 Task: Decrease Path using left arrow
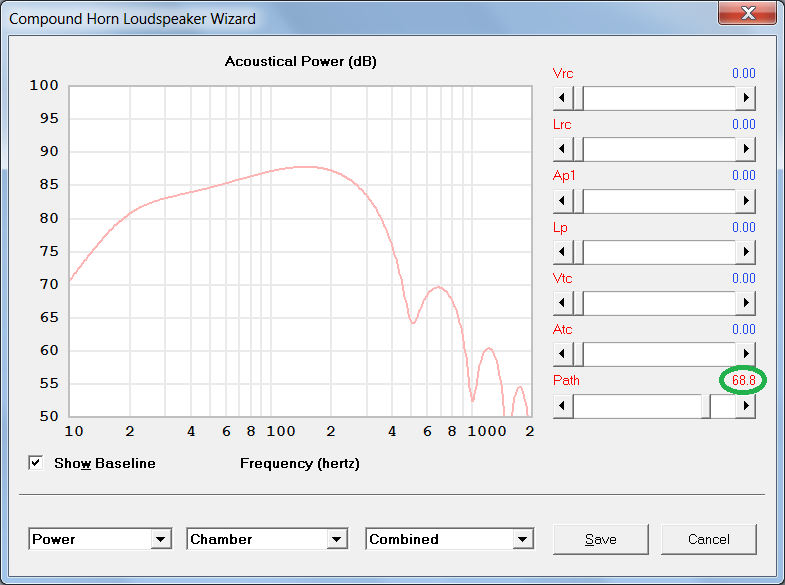pos(563,406)
